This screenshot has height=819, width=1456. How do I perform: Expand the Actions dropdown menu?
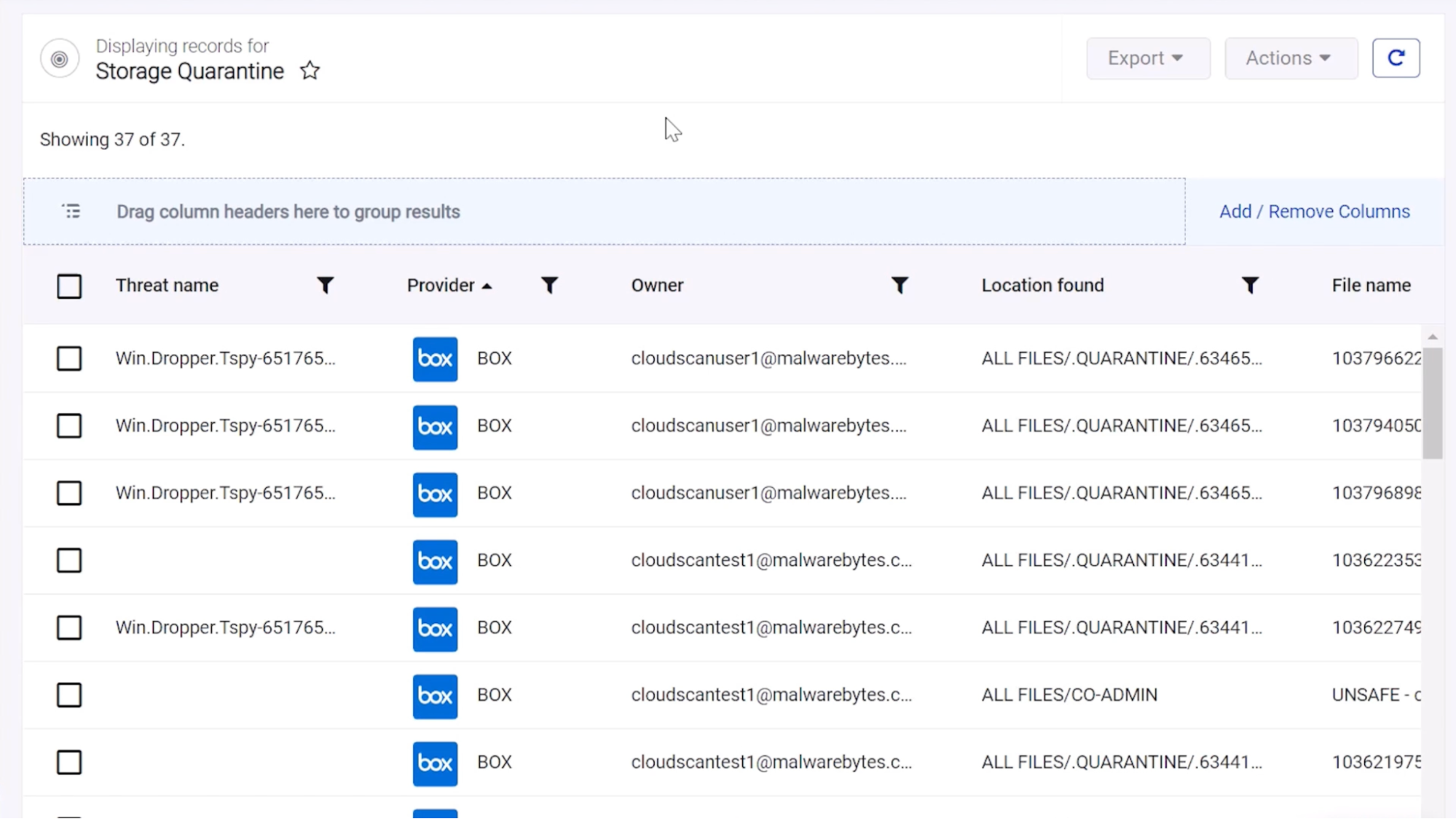(x=1291, y=58)
